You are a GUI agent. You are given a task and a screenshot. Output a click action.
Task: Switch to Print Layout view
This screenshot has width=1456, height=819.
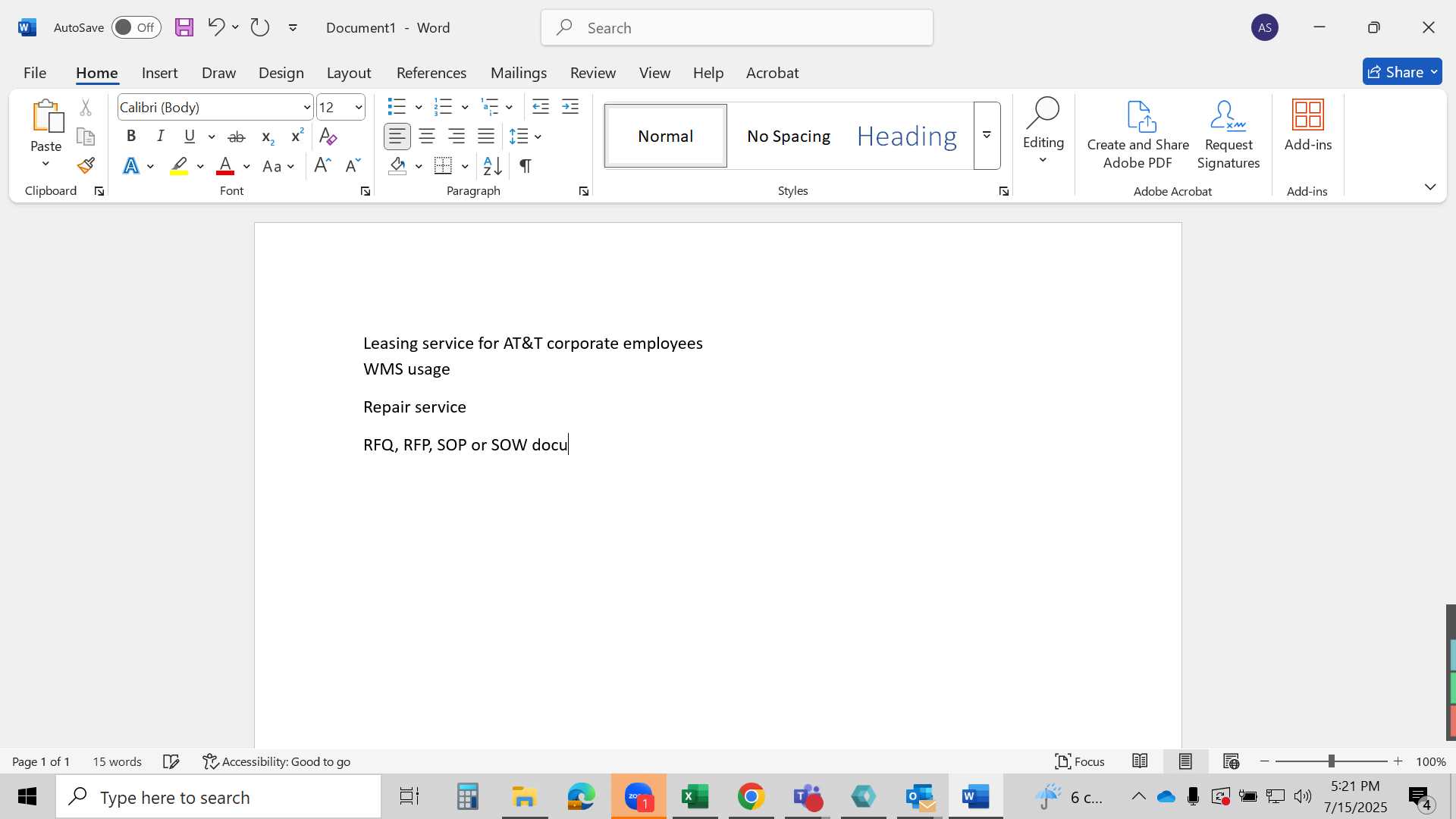[1185, 761]
